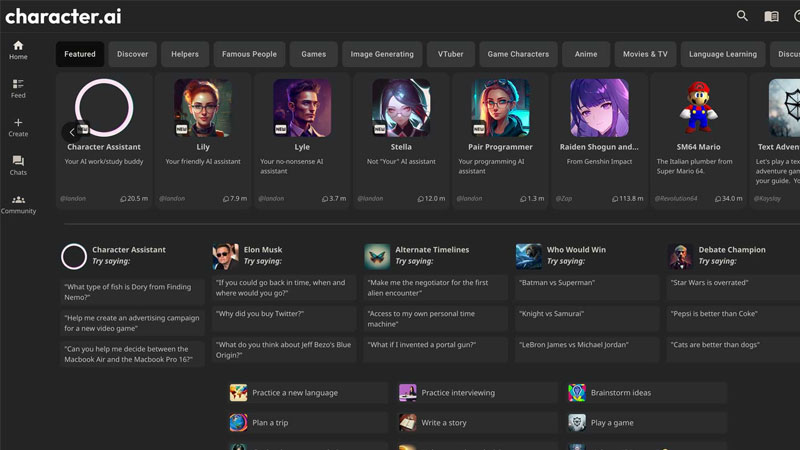Open the Helpers category tab
The height and width of the screenshot is (450, 800).
185,54
